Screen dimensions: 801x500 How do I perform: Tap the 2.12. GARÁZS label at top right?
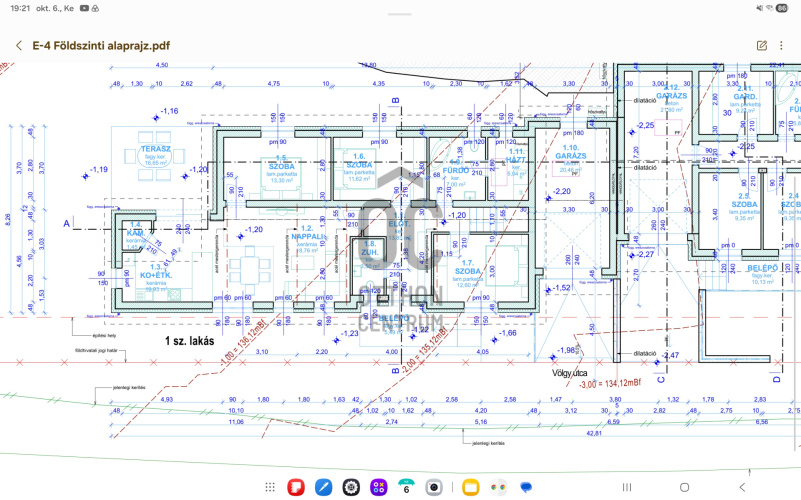pos(671,91)
